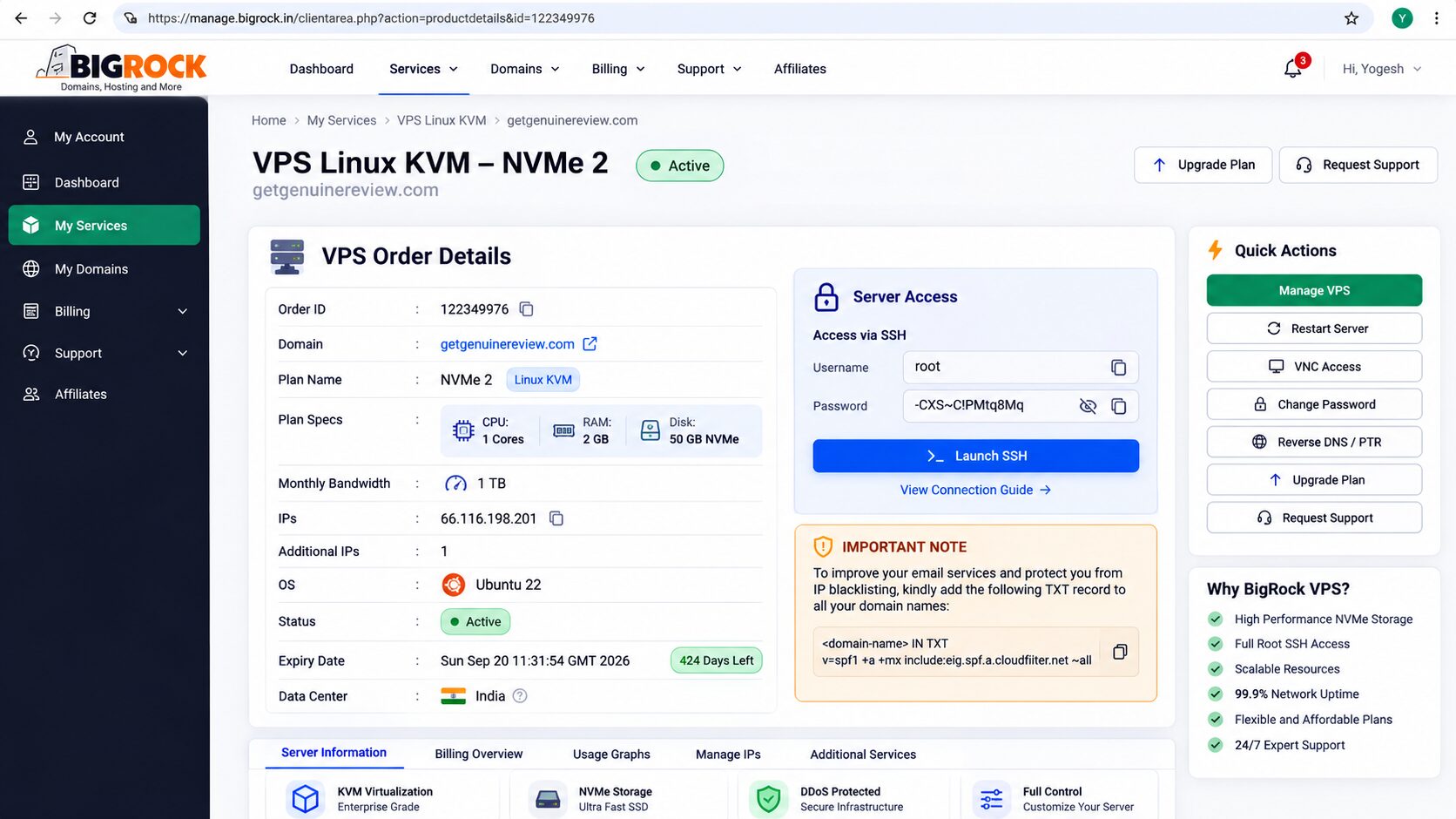1456x819 pixels.
Task: Open My Services breadcrumb link
Action: (x=341, y=120)
